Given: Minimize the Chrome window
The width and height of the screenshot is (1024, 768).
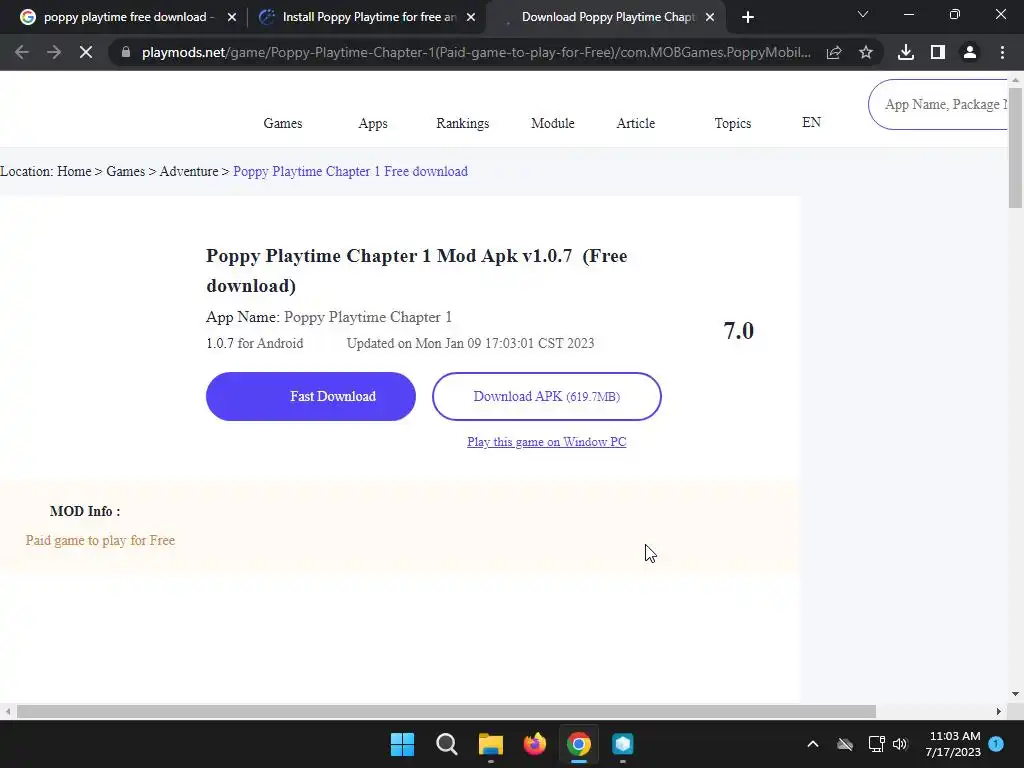Looking at the screenshot, I should [908, 14].
